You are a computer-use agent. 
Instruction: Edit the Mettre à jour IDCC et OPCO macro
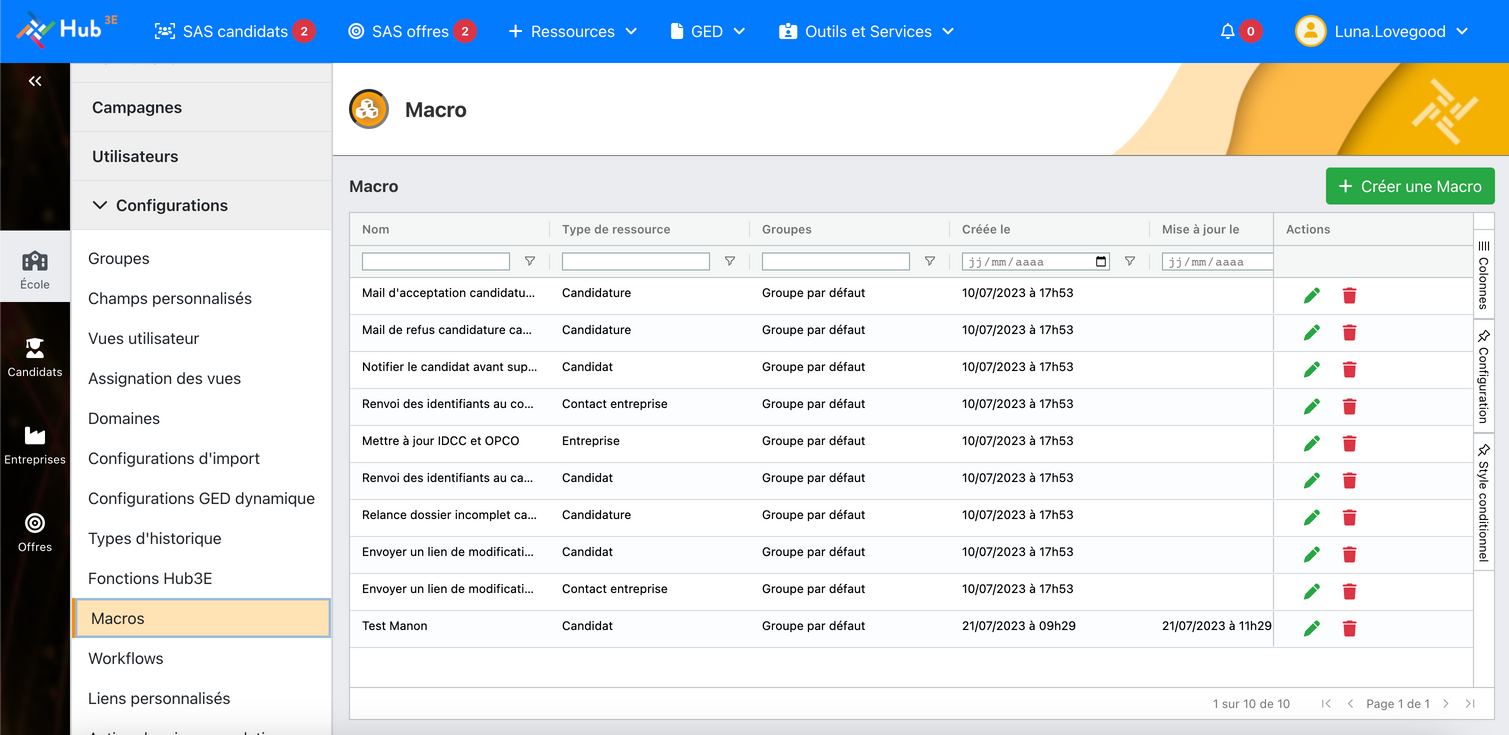click(1312, 443)
